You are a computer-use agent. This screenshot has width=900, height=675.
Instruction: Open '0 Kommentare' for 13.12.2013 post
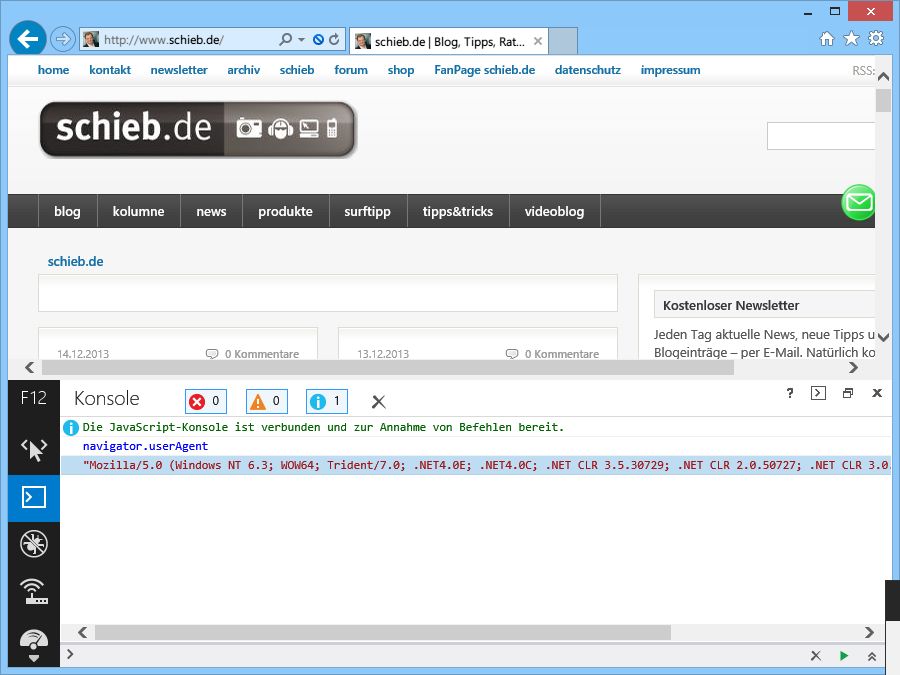(x=552, y=354)
